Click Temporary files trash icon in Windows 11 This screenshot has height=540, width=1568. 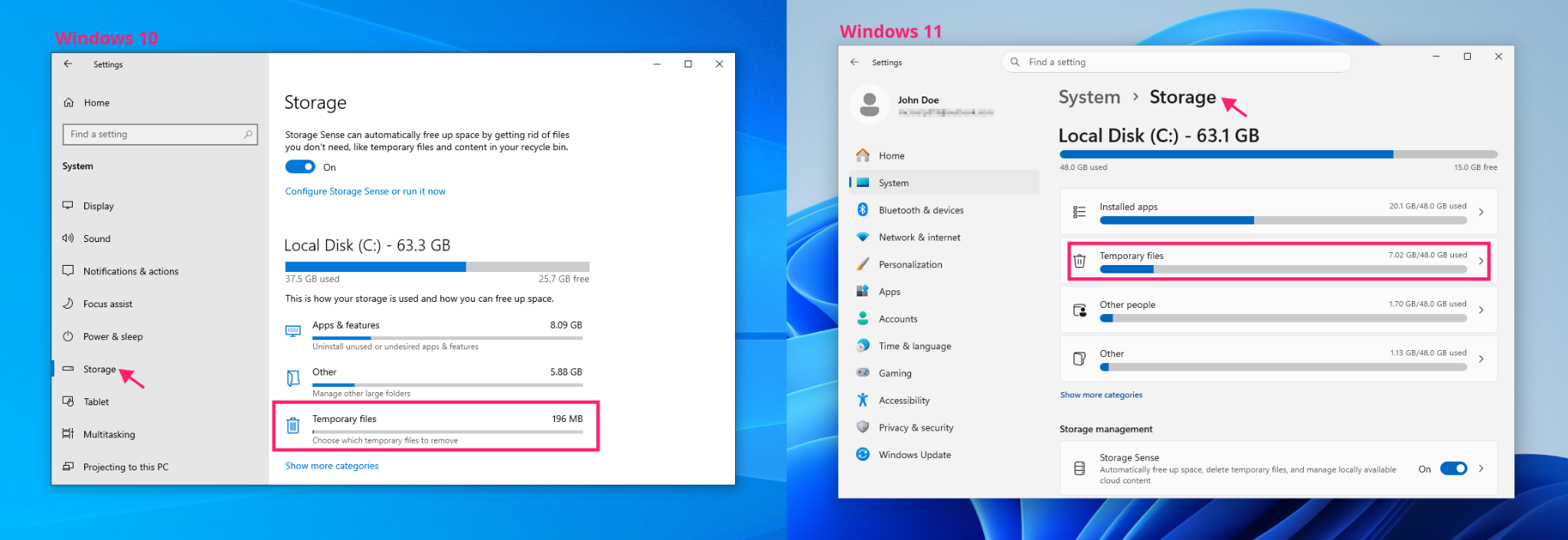tap(1080, 261)
